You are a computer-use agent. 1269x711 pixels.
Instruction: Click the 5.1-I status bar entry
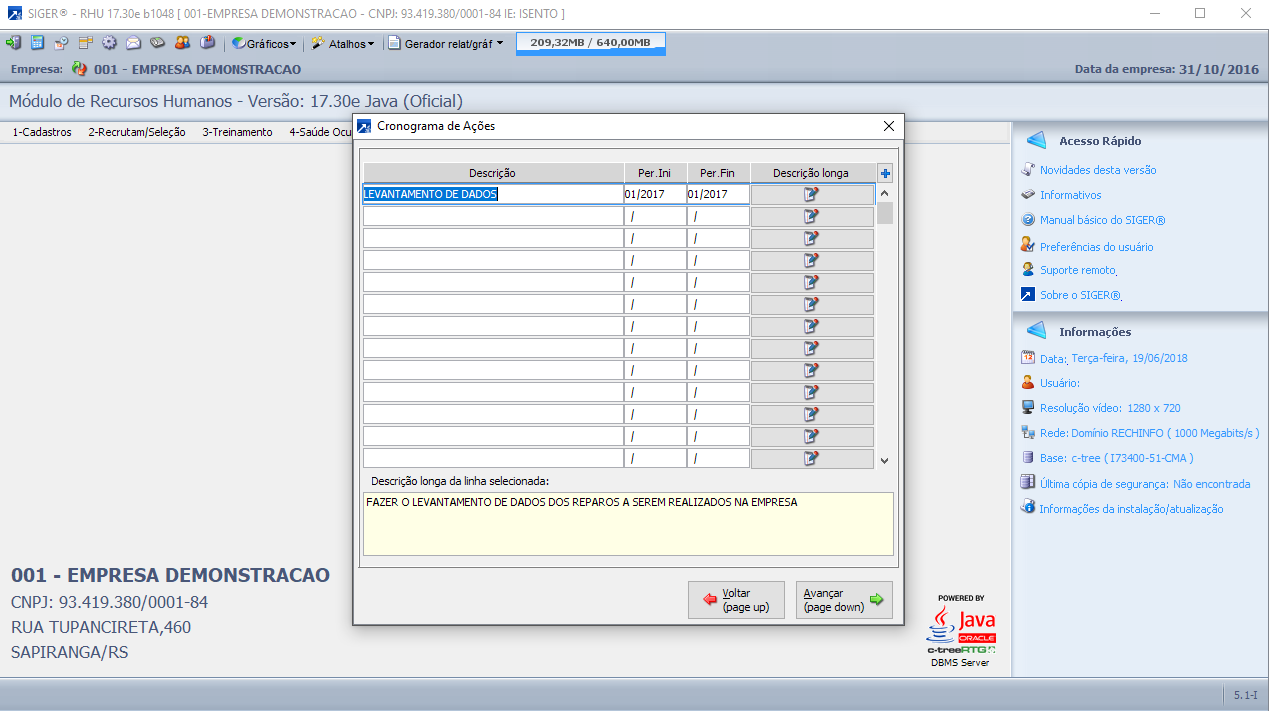(x=1245, y=694)
